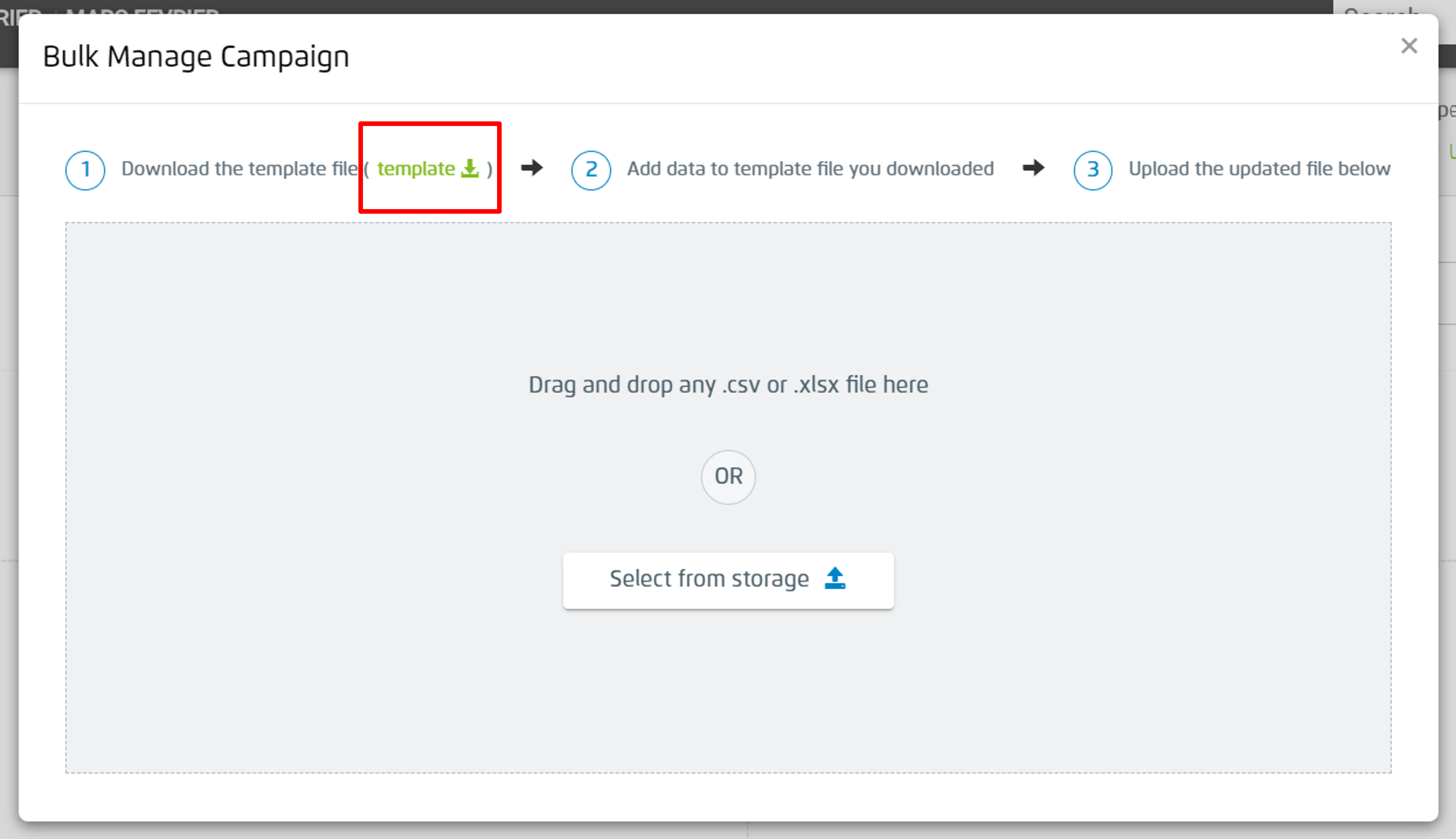Click the upload icon inside Select from storage

click(835, 578)
